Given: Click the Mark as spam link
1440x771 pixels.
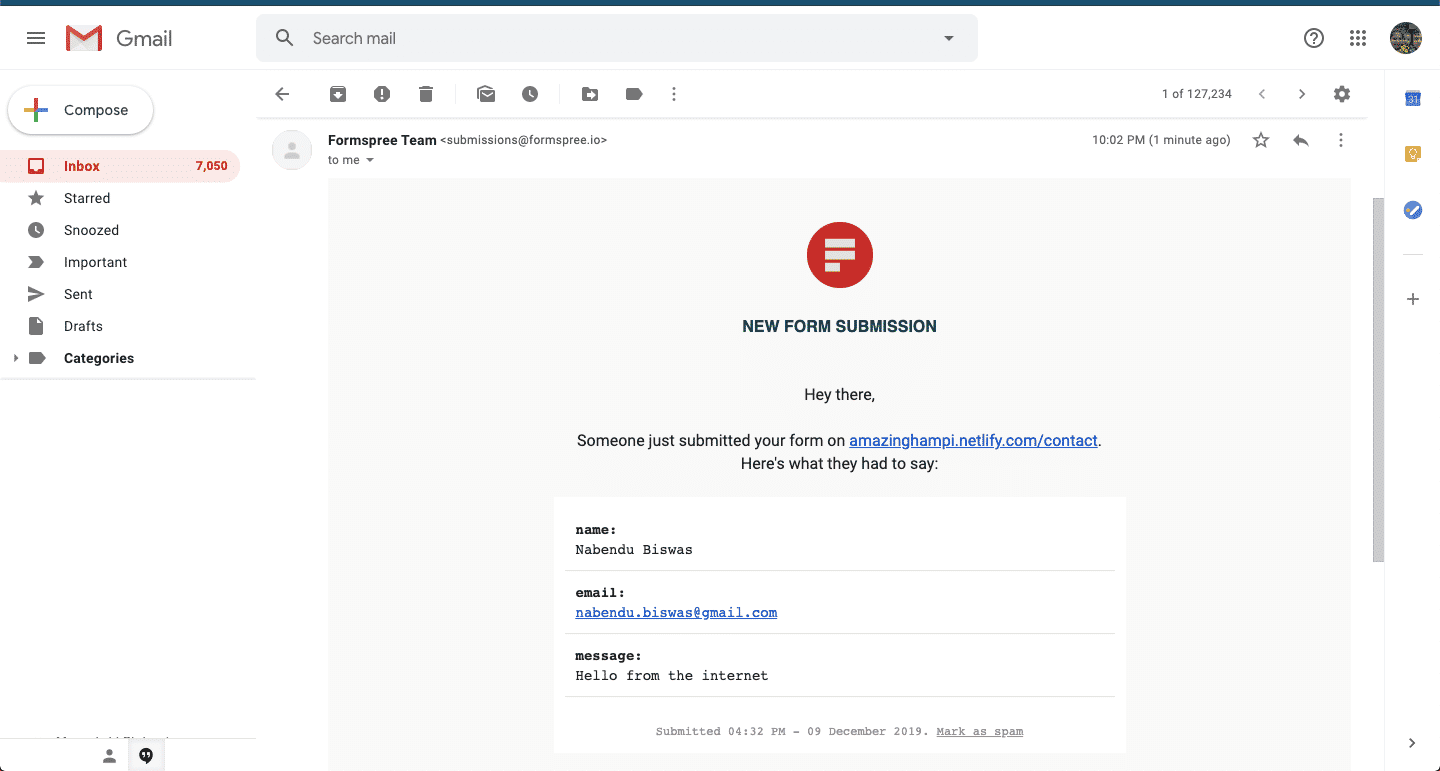Looking at the screenshot, I should [x=979, y=731].
